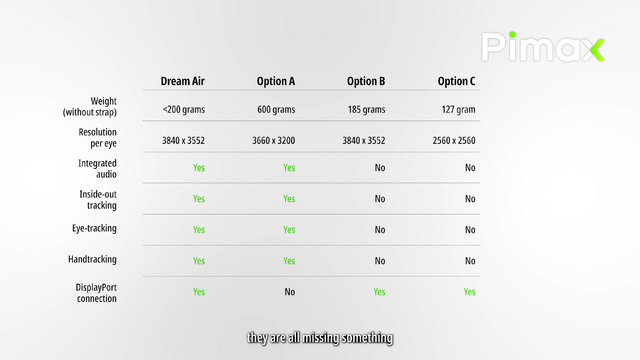Select the Weight (without strap) row label
640x360 pixels.
point(90,107)
